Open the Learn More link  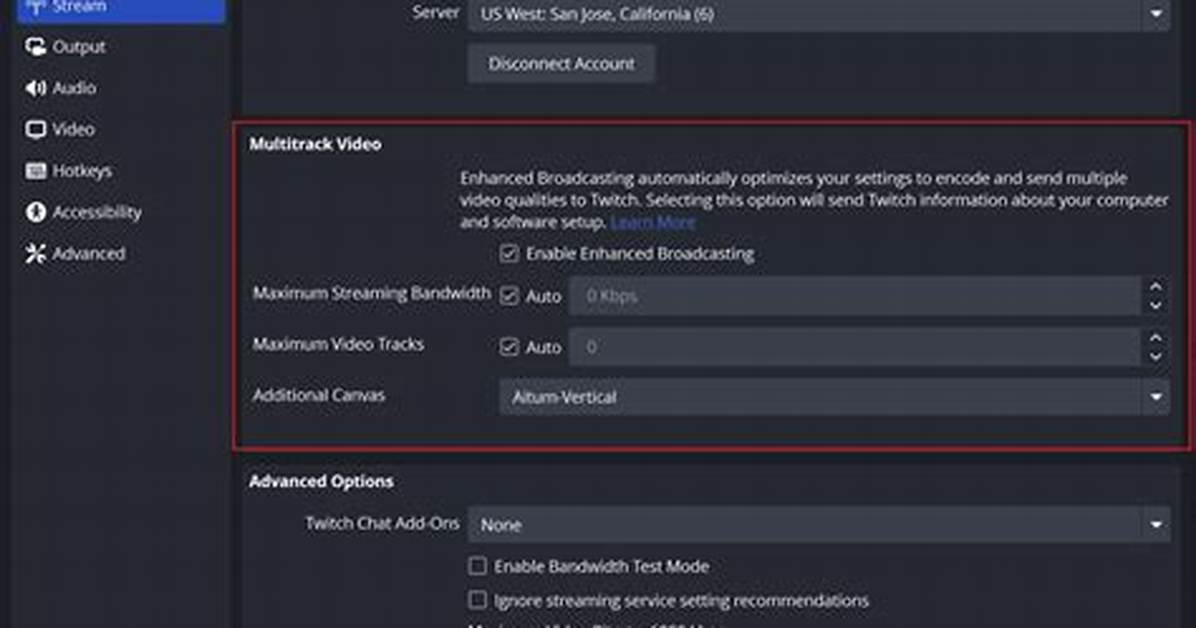653,222
